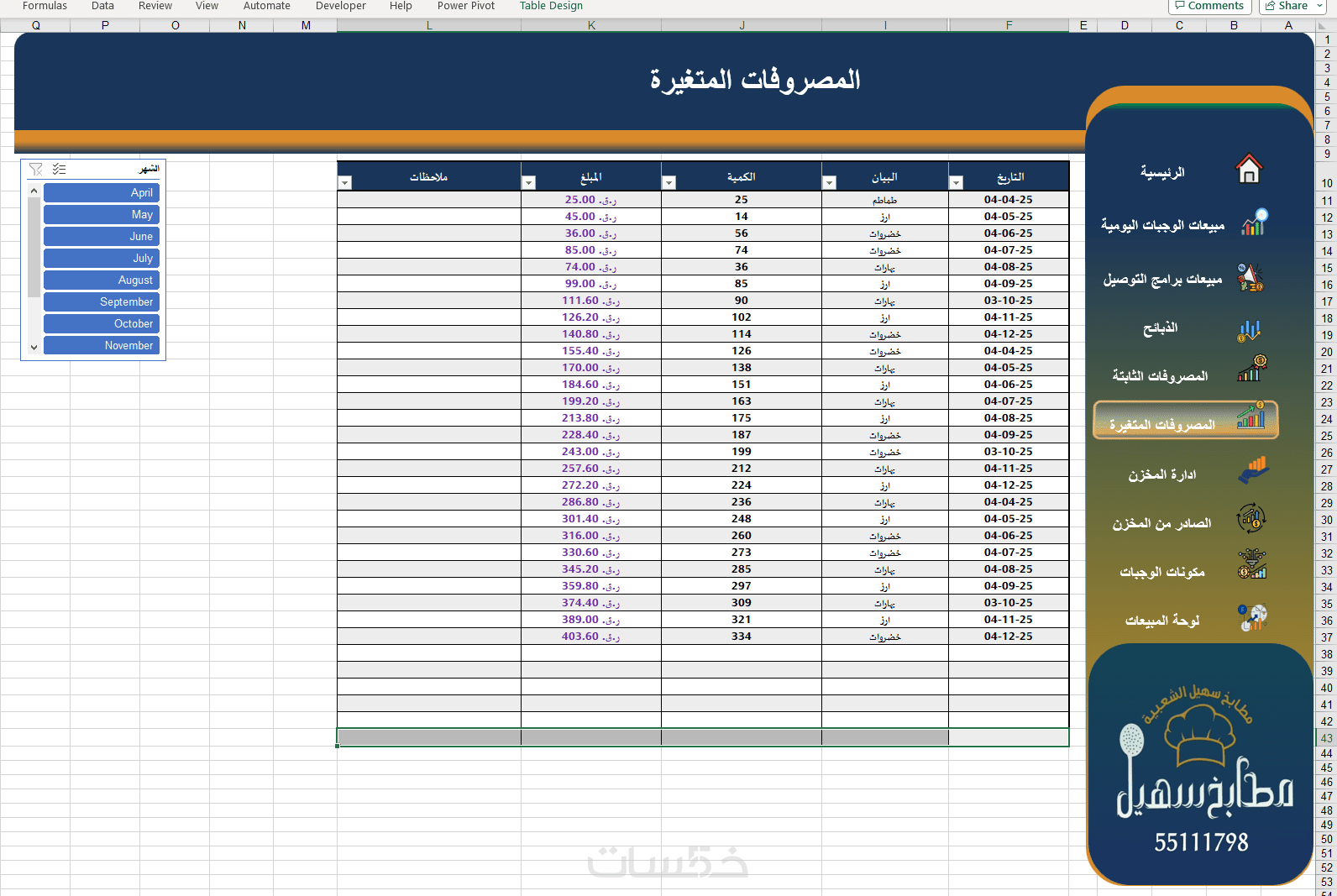
Task: Click the delivery programs megaphone icon
Action: (x=1250, y=278)
